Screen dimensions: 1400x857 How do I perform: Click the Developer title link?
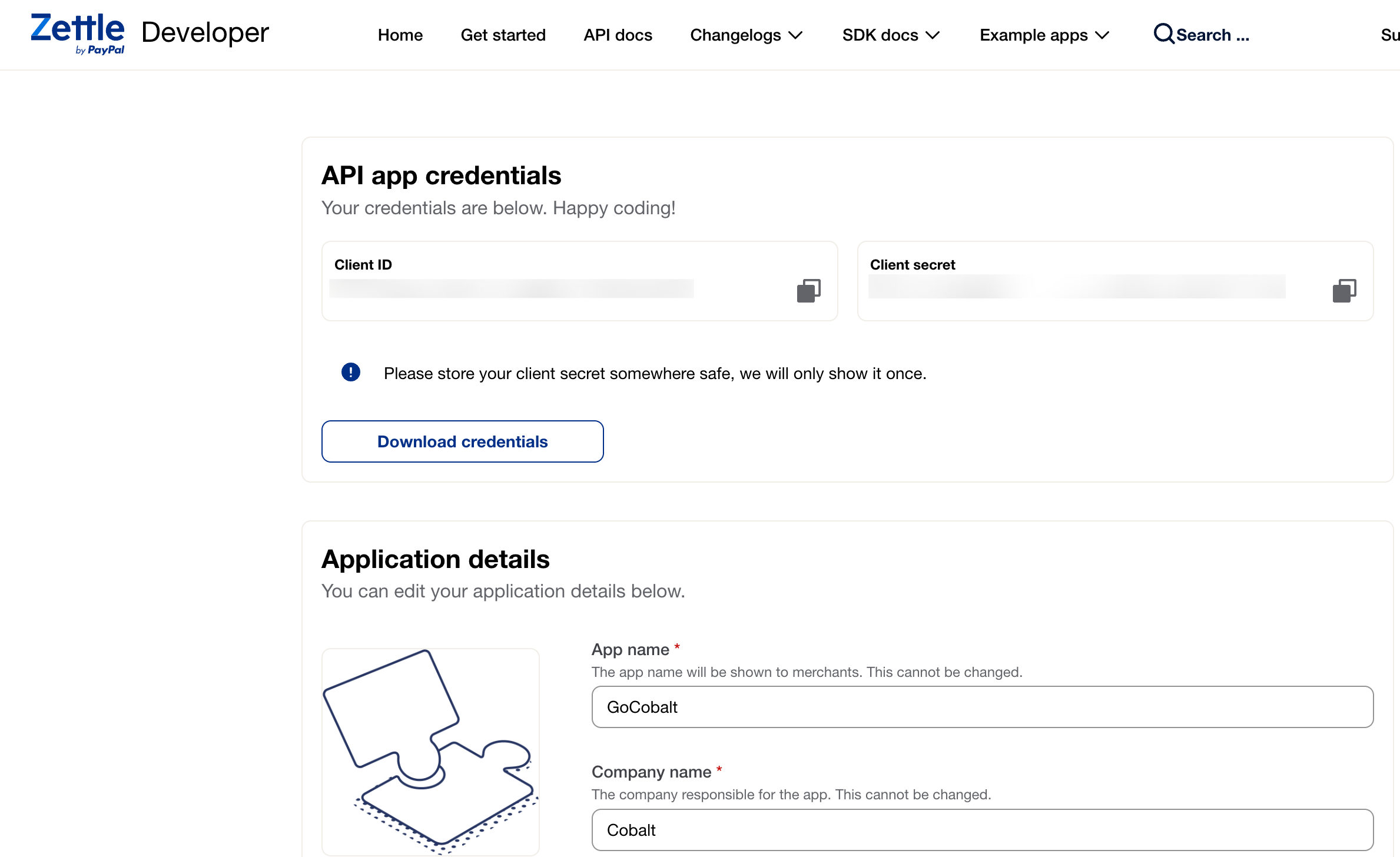205,33
